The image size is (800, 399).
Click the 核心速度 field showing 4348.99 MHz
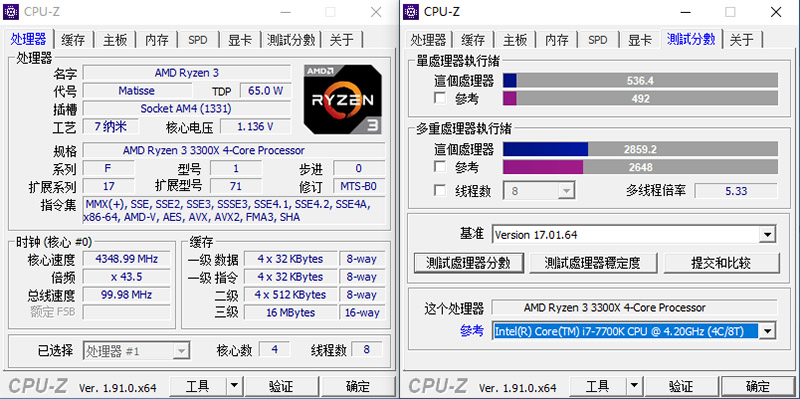(127, 259)
